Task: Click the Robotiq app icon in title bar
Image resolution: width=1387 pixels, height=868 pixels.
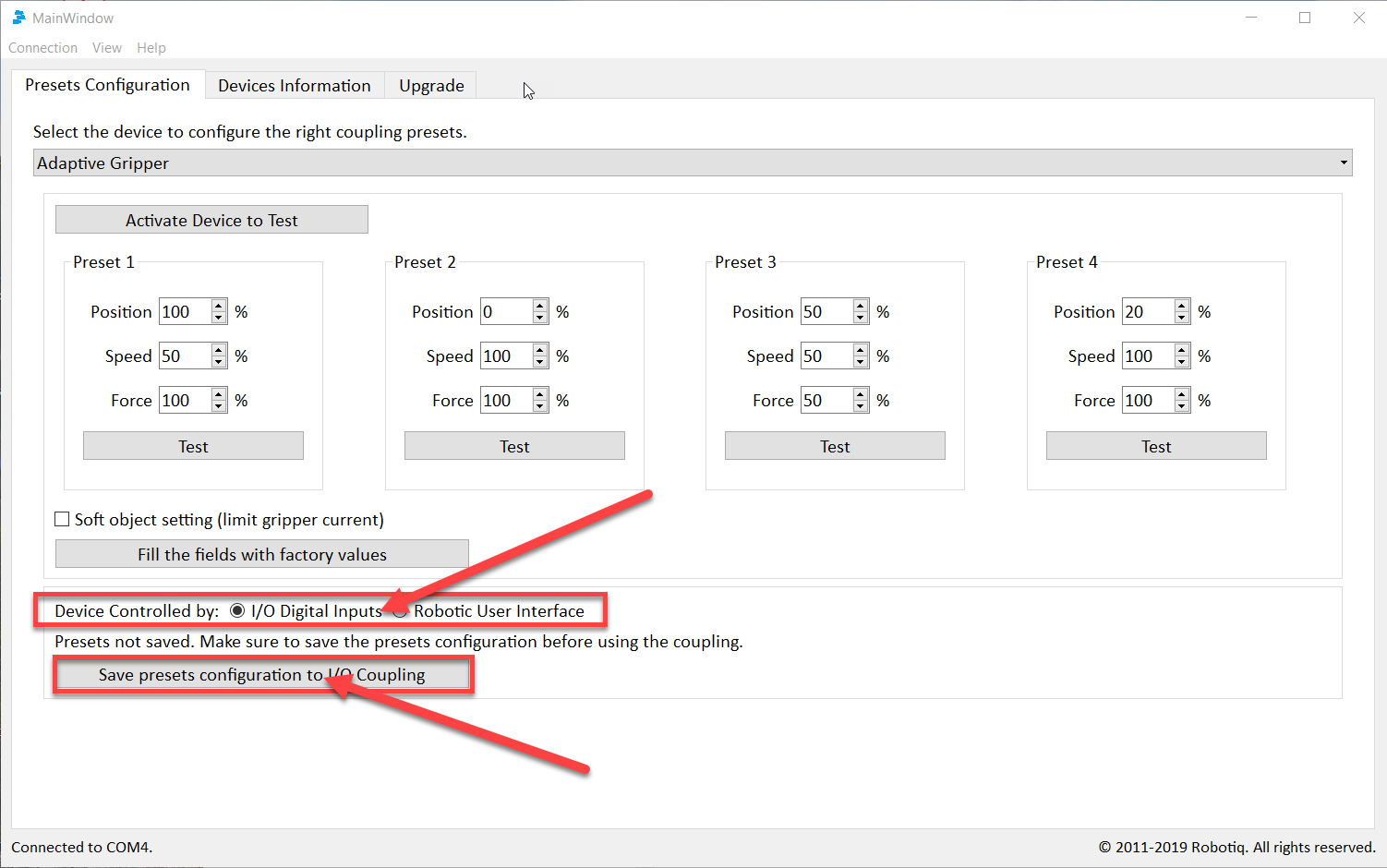Action: [18, 17]
